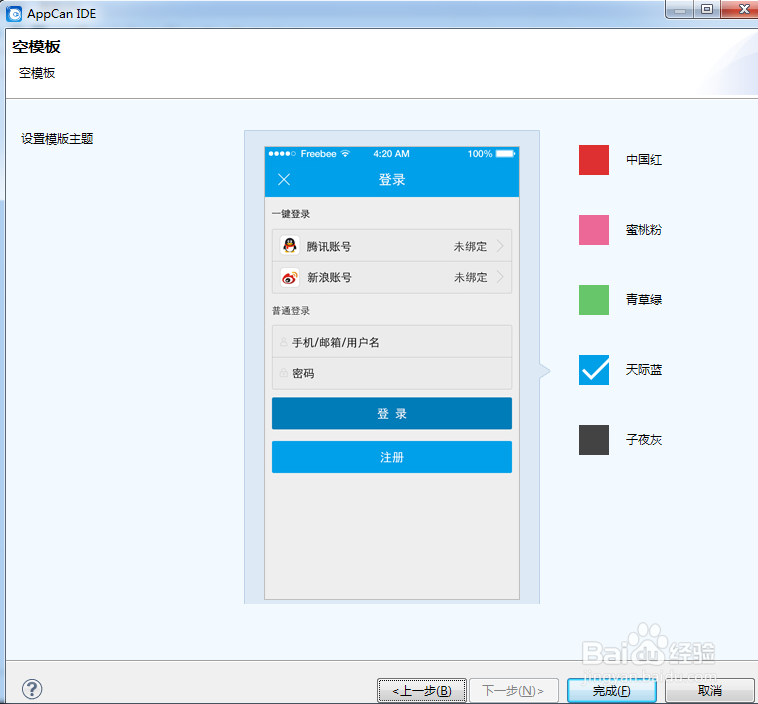Viewport: 758px width, 704px height.
Task: Click the dark blue 登 录 button in the preview
Action: click(x=392, y=413)
